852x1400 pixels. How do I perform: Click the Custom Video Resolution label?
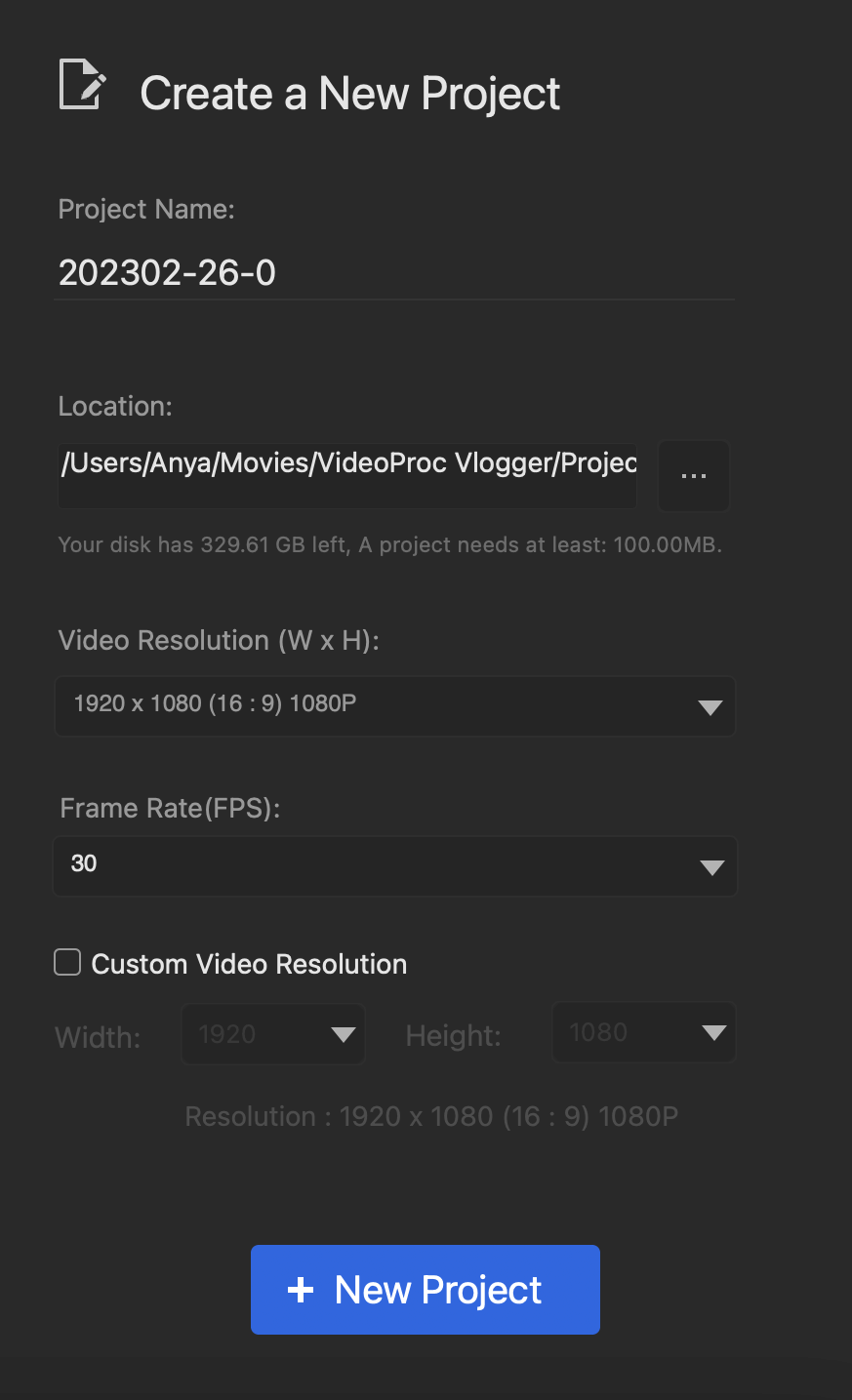pos(249,964)
